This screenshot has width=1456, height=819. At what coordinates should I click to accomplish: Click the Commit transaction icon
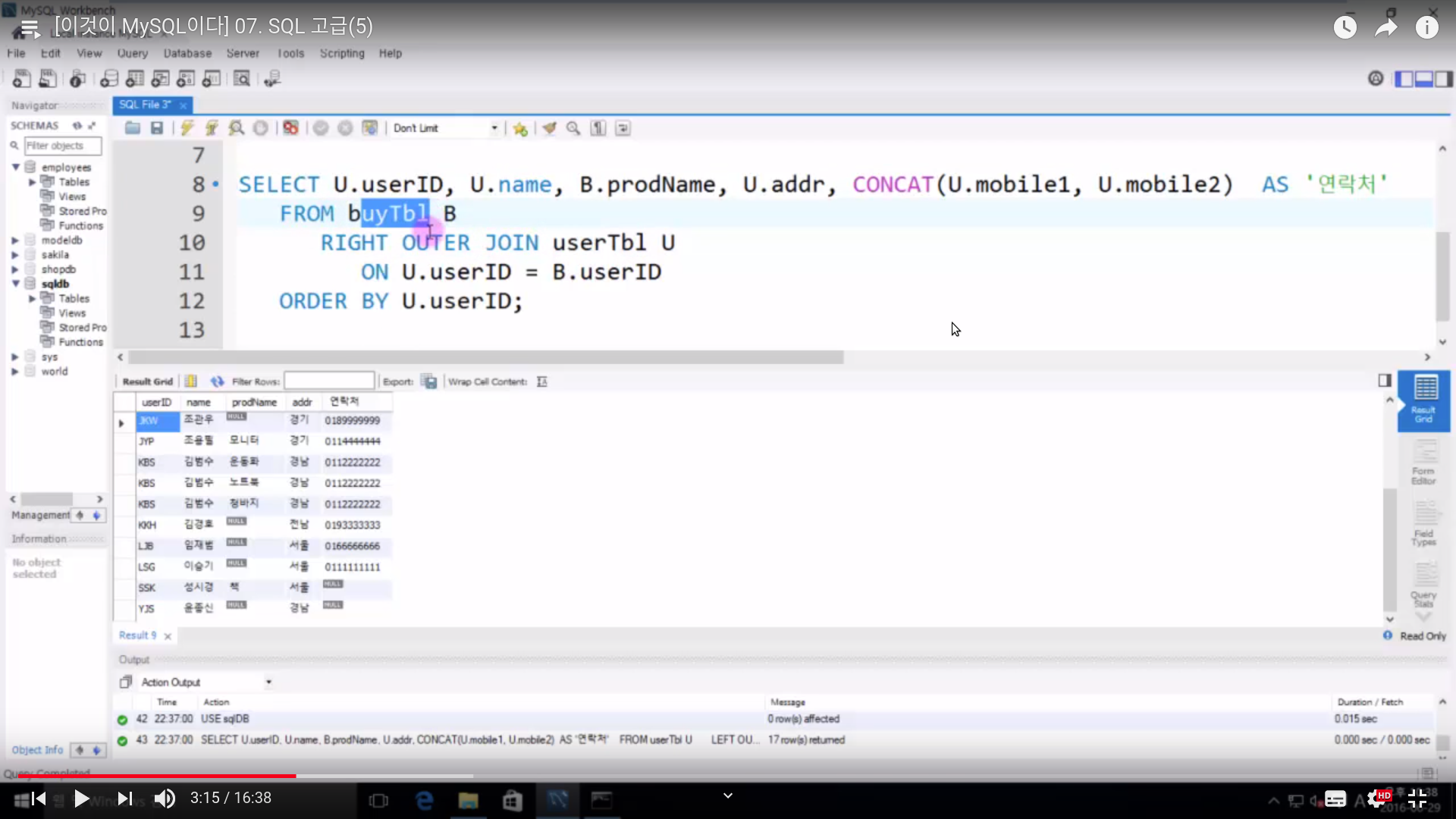coord(321,128)
